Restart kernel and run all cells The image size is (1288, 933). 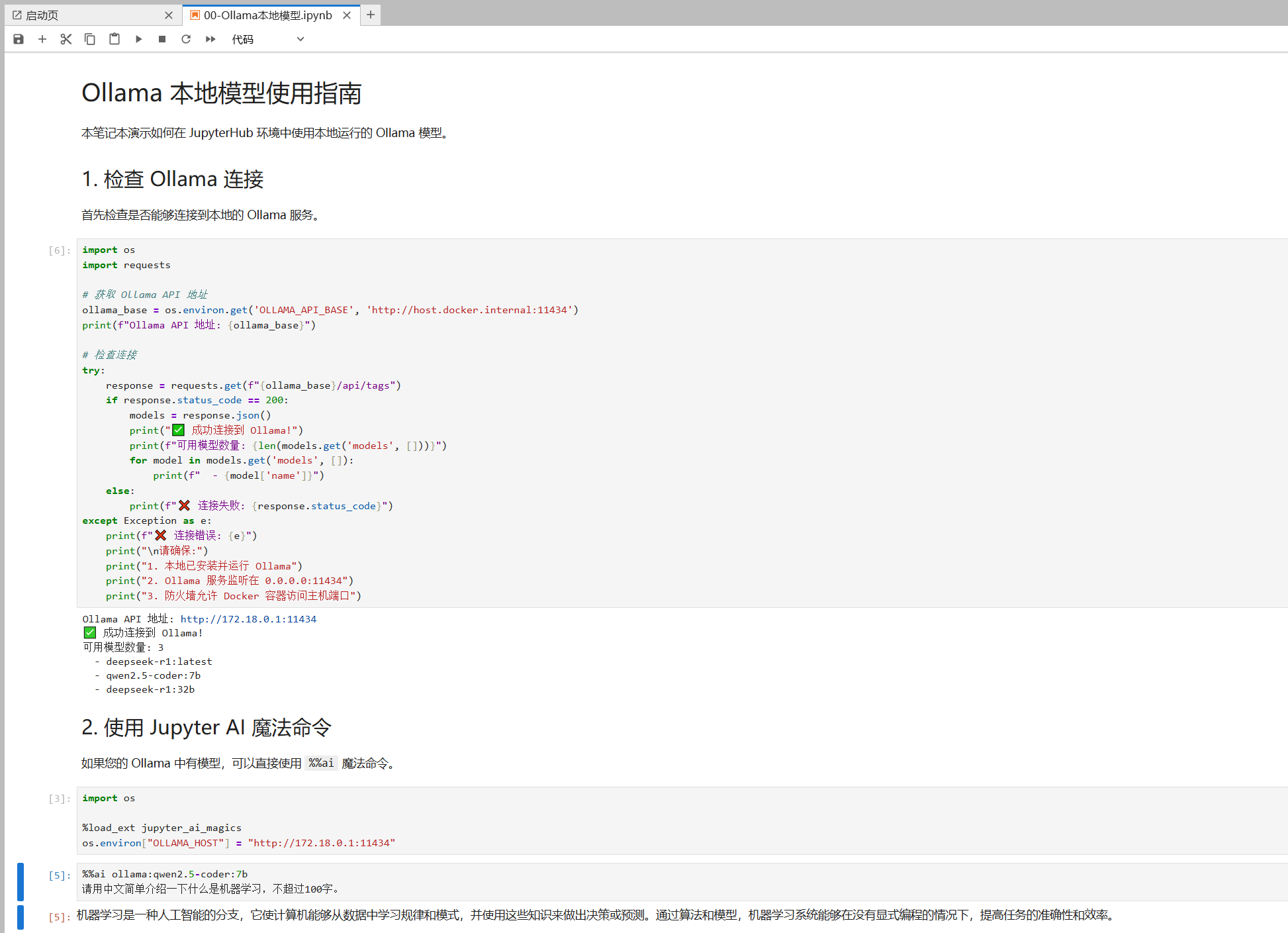pos(210,39)
